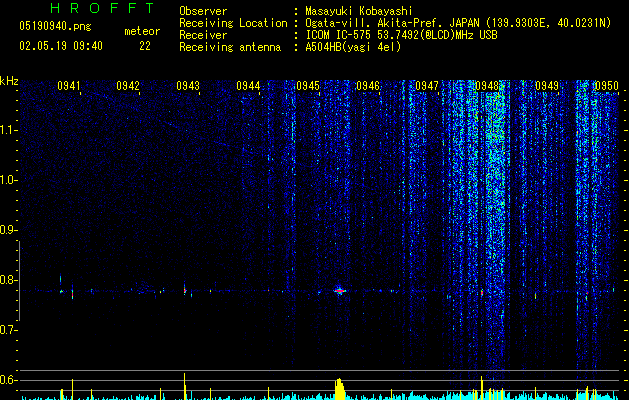This screenshot has width=629, height=400.
Task: Click antenna value A504HB(yagi 4el)
Action: coord(353,47)
